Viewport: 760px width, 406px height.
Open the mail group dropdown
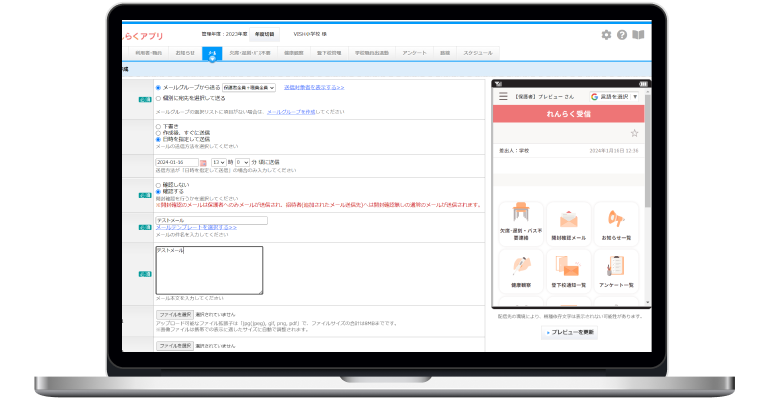click(x=249, y=88)
